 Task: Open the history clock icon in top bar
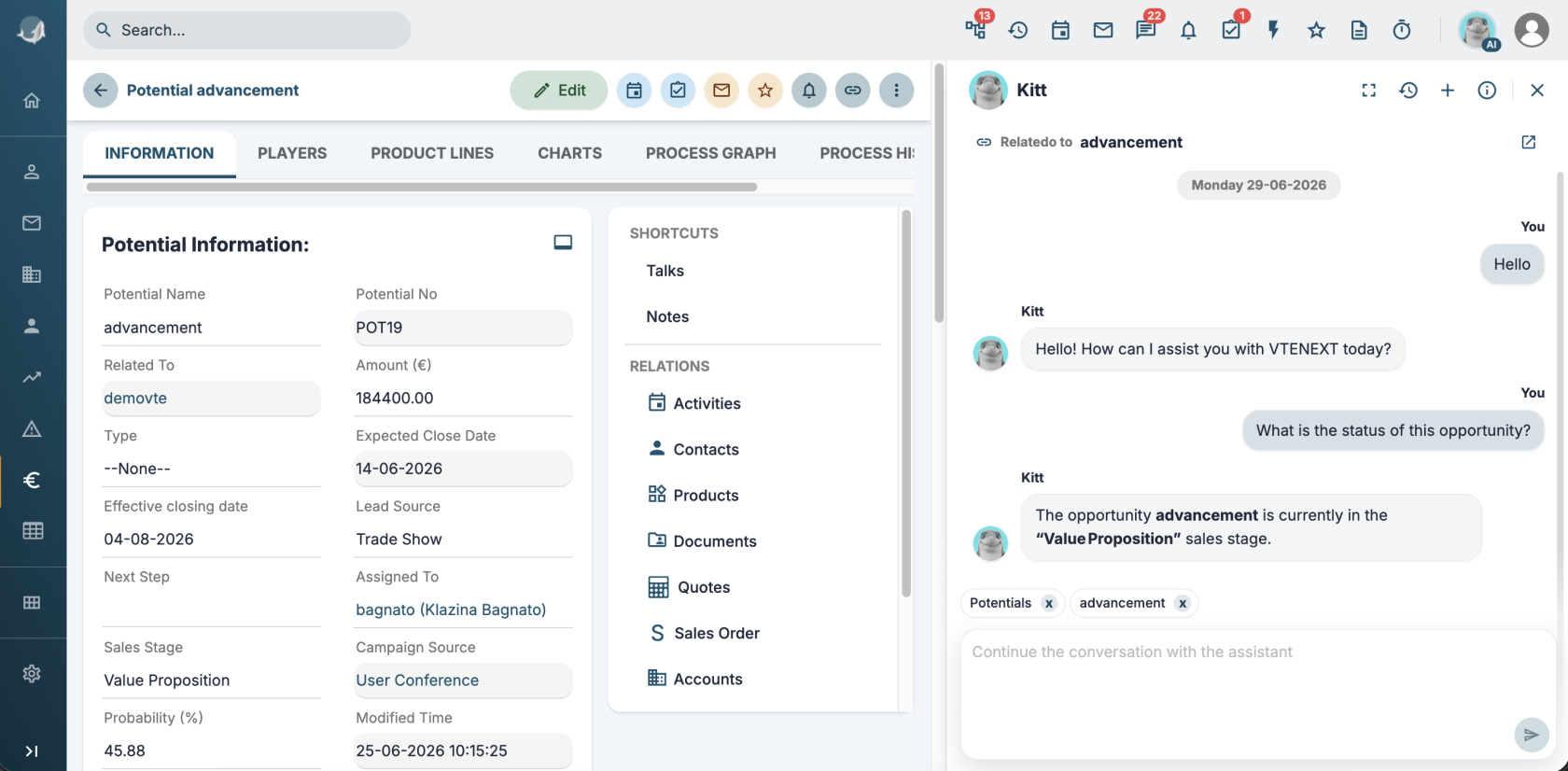(1018, 30)
